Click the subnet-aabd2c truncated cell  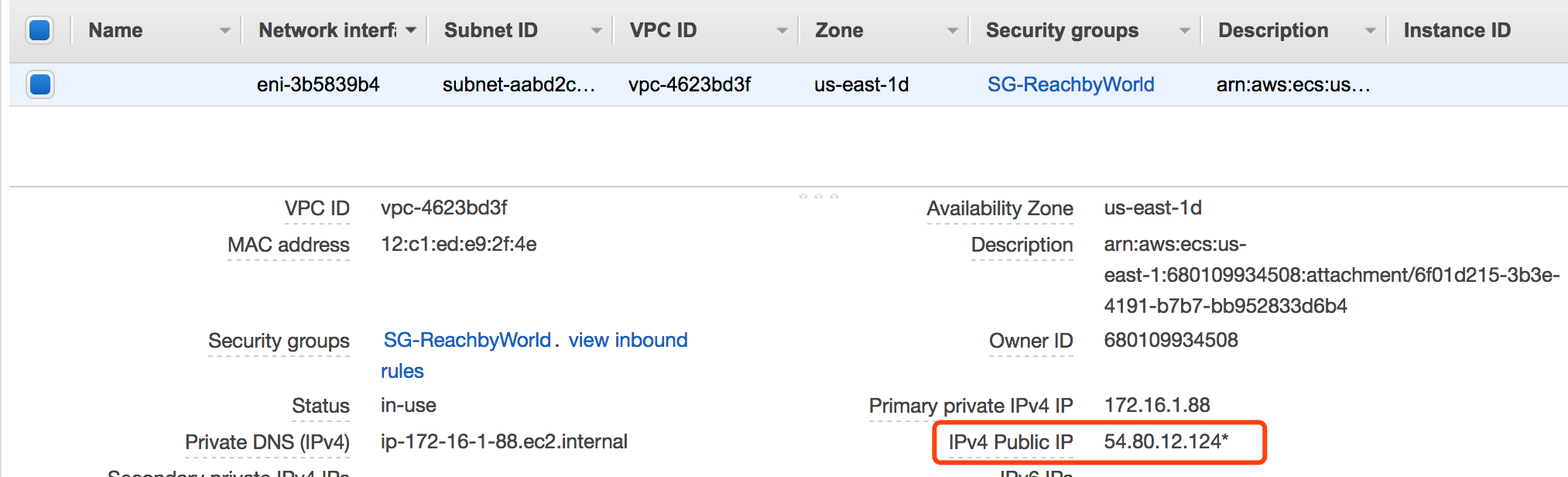(519, 84)
